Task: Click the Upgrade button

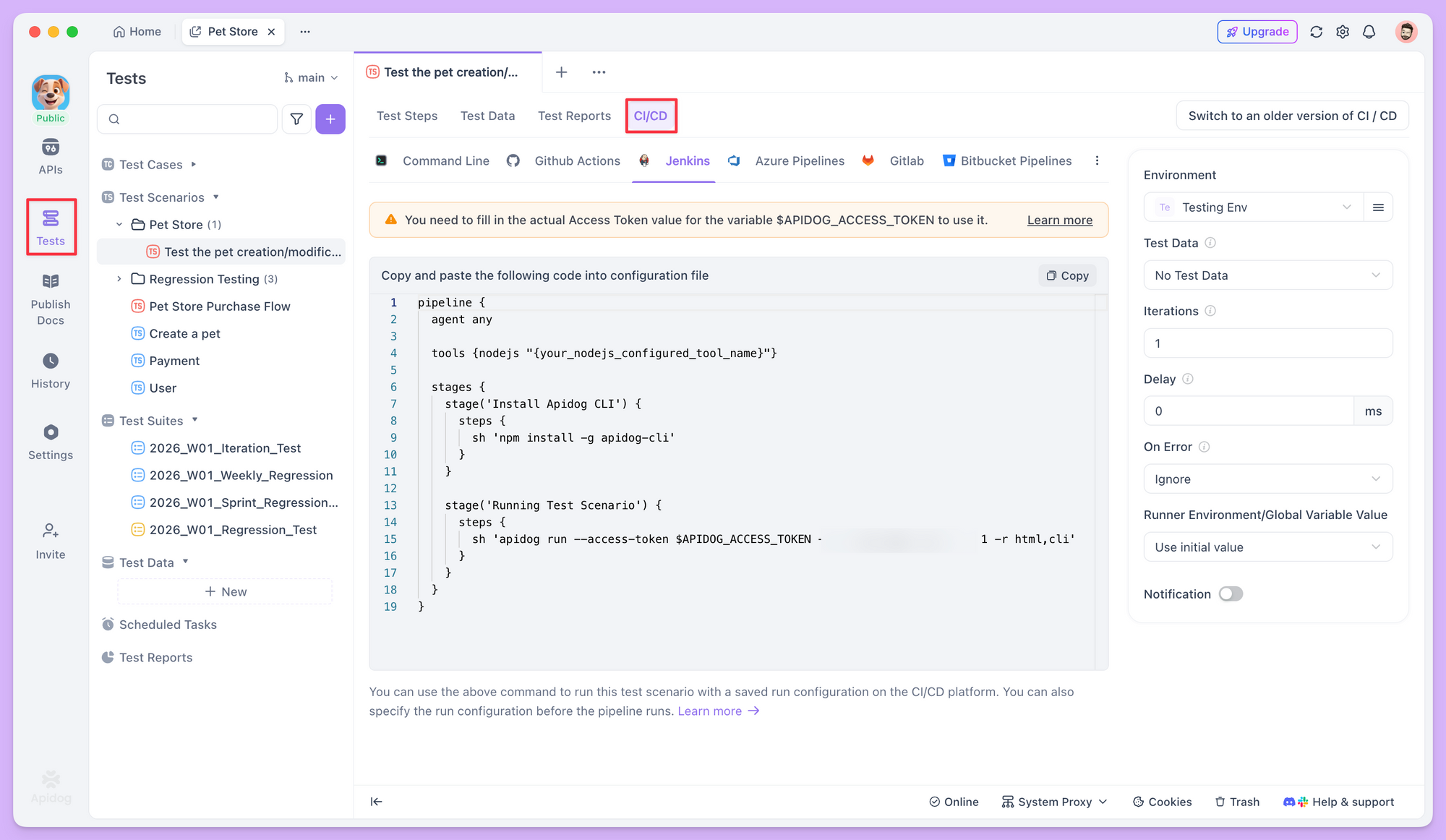Action: pyautogui.click(x=1257, y=32)
